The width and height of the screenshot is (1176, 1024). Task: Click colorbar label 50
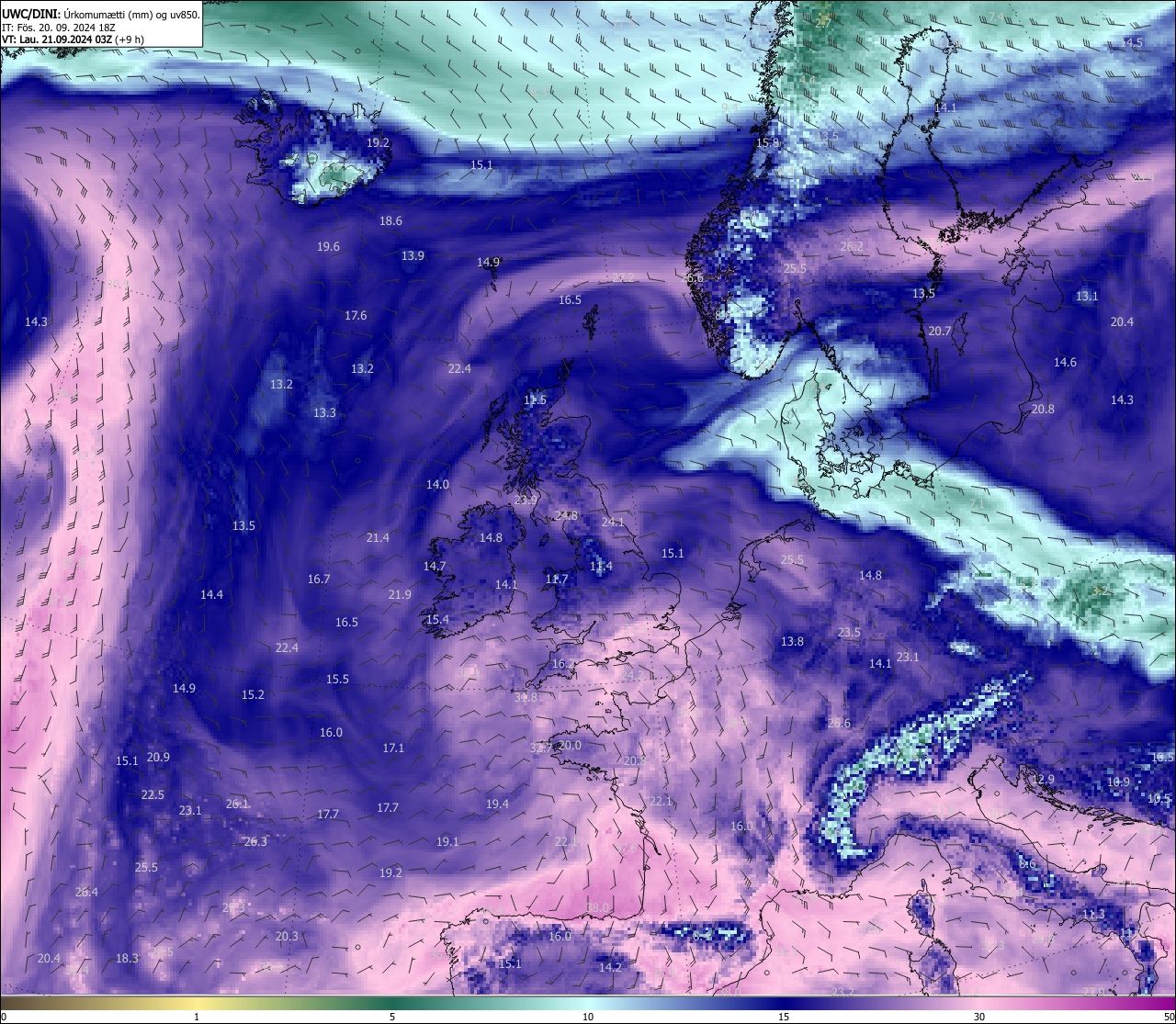tap(1168, 1017)
